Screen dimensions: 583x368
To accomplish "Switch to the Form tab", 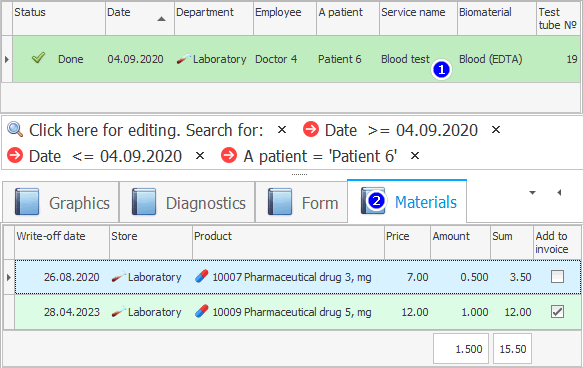I will pyautogui.click(x=302, y=202).
